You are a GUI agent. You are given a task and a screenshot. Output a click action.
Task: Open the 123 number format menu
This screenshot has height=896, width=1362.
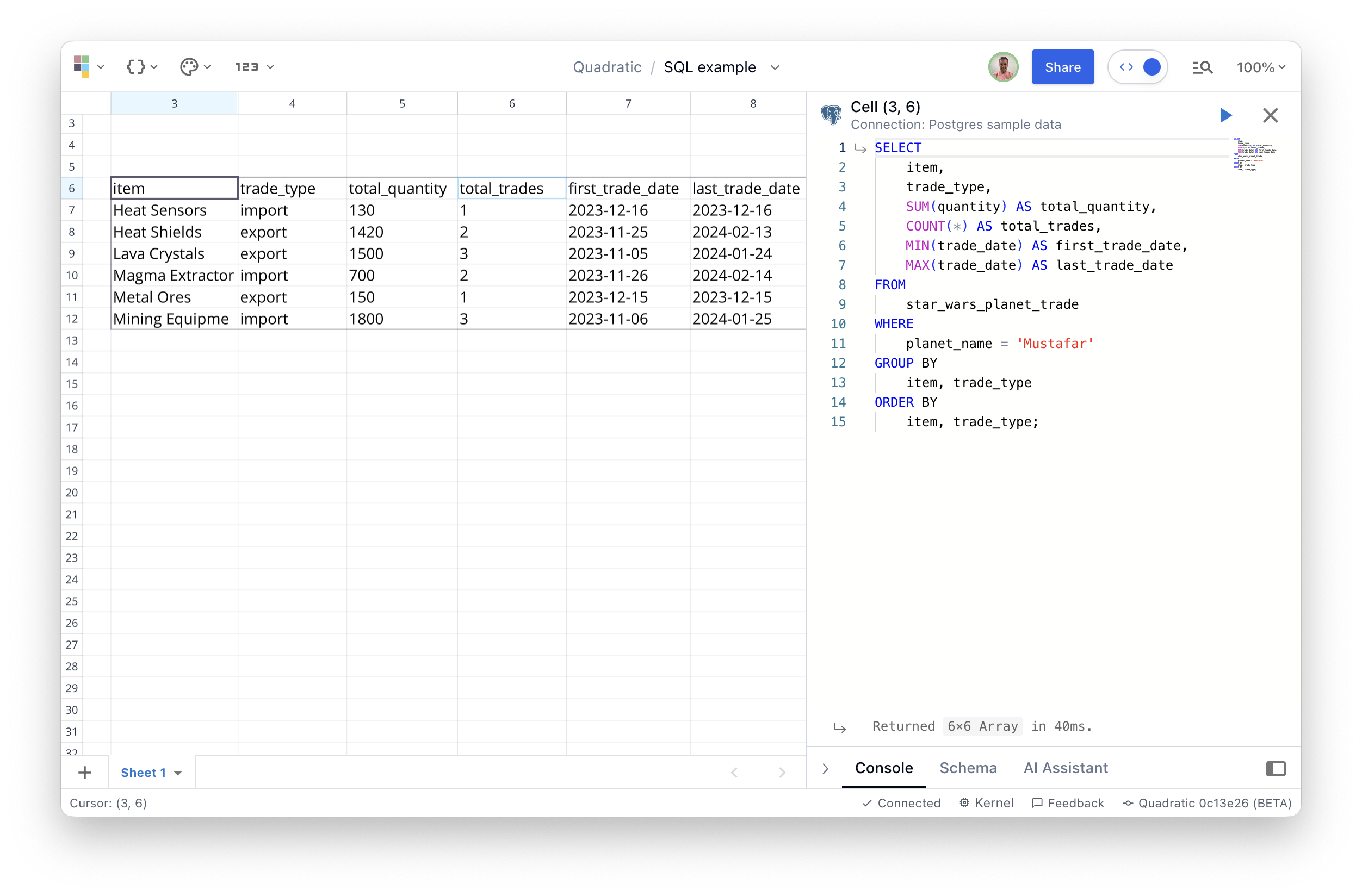[255, 67]
